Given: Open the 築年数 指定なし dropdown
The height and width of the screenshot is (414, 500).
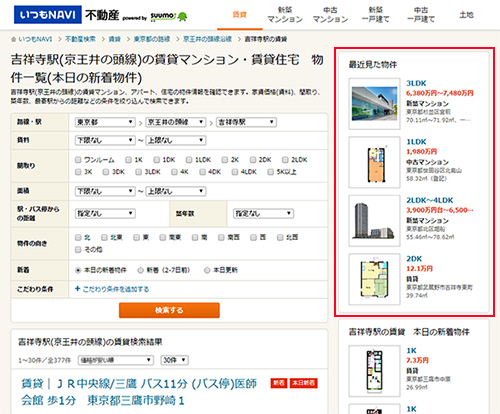Looking at the screenshot, I should coord(263,213).
